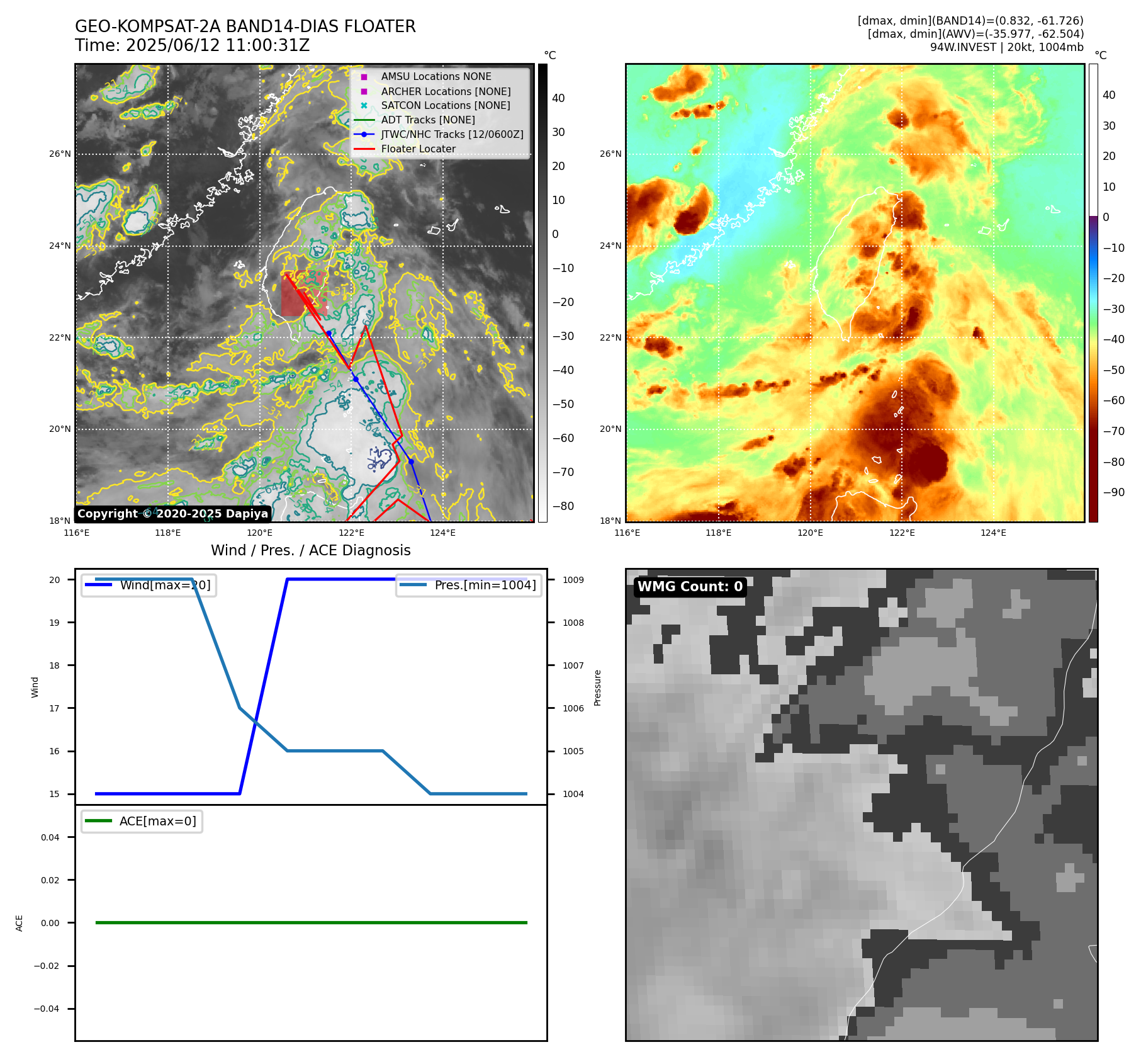
Task: Click the 1009 pressure axis tick label
Action: (573, 580)
